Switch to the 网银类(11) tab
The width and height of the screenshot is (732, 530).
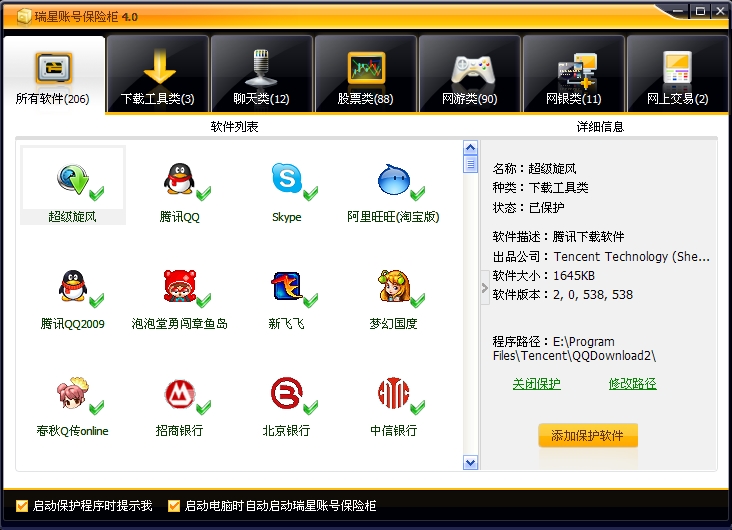574,75
